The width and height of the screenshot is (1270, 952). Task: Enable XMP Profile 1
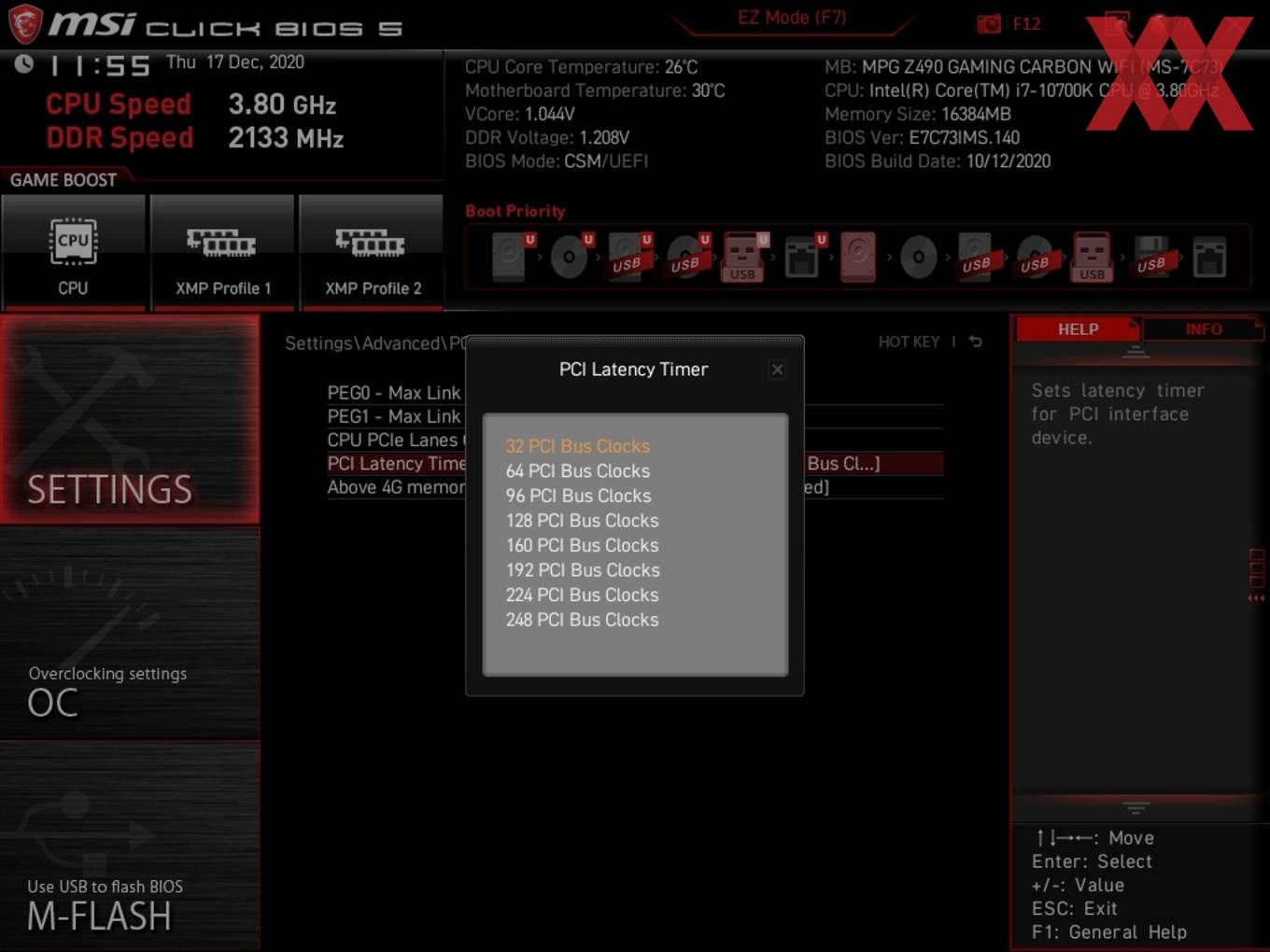pyautogui.click(x=222, y=252)
